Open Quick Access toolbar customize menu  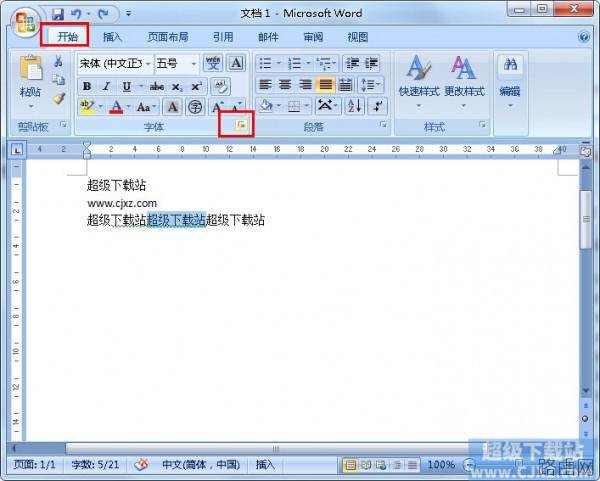[129, 14]
